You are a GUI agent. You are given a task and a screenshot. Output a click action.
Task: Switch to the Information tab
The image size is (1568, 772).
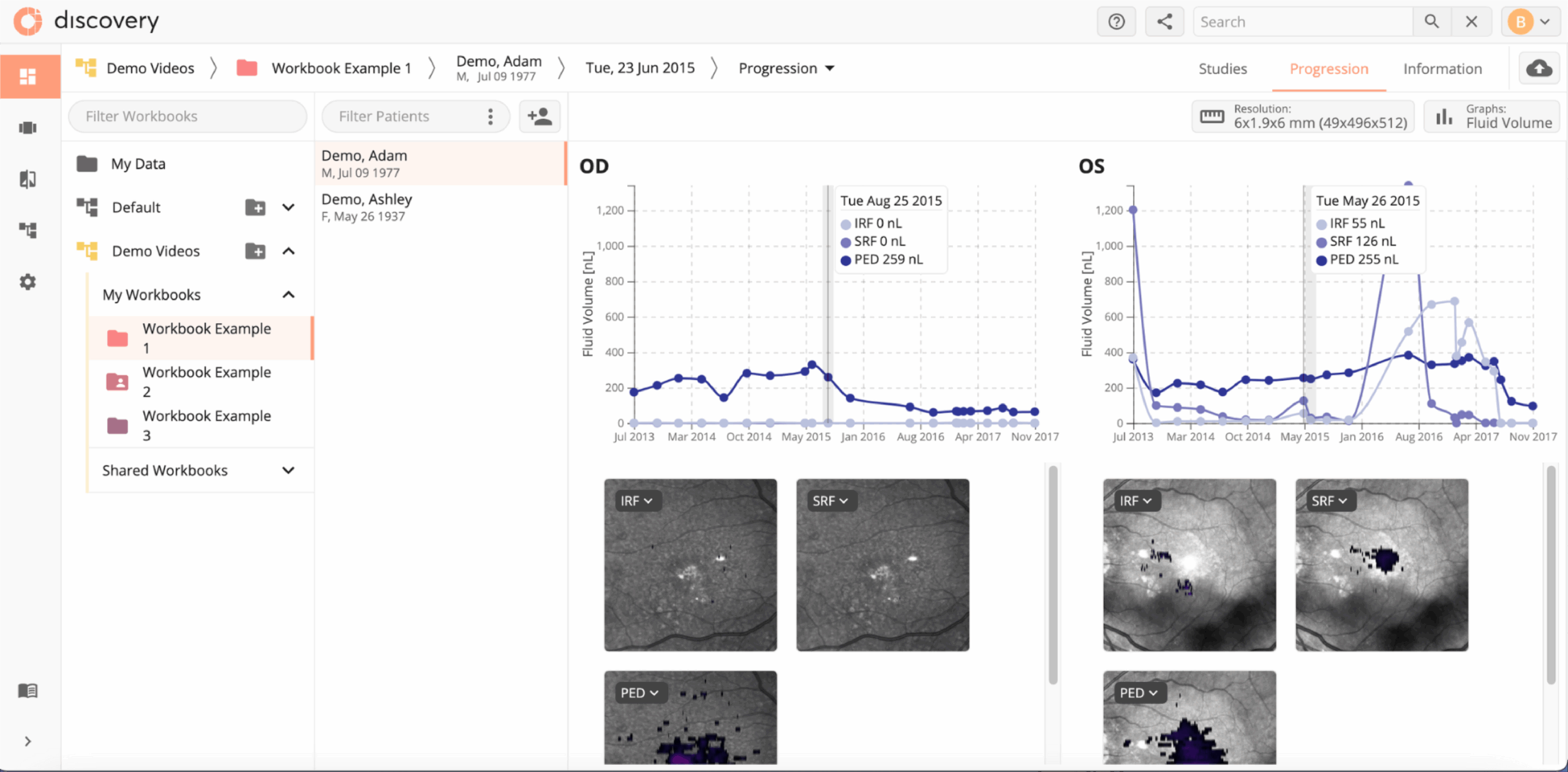1442,69
